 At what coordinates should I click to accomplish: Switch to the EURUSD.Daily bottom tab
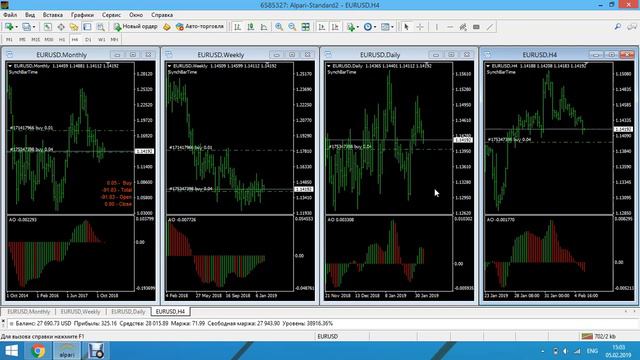[x=128, y=311]
